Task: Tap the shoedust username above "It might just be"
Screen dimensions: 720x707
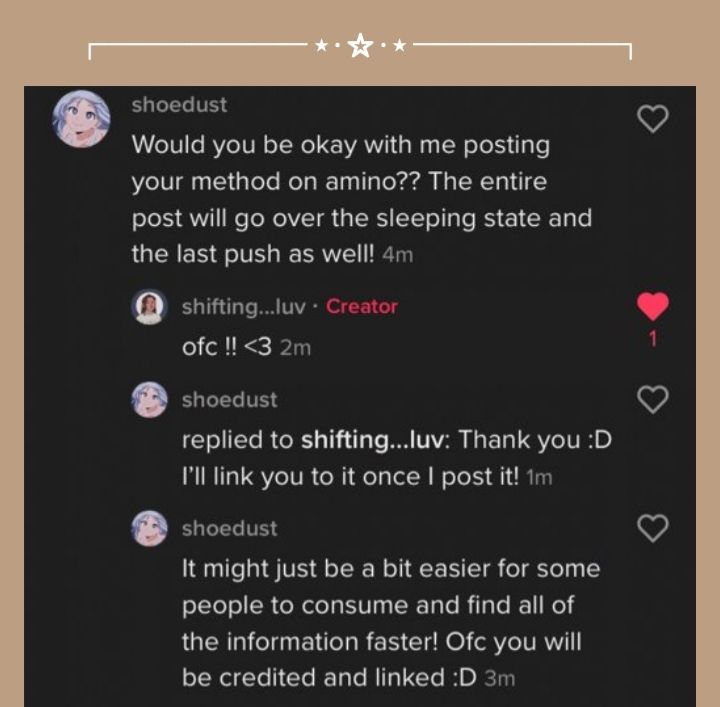Action: pos(229,528)
